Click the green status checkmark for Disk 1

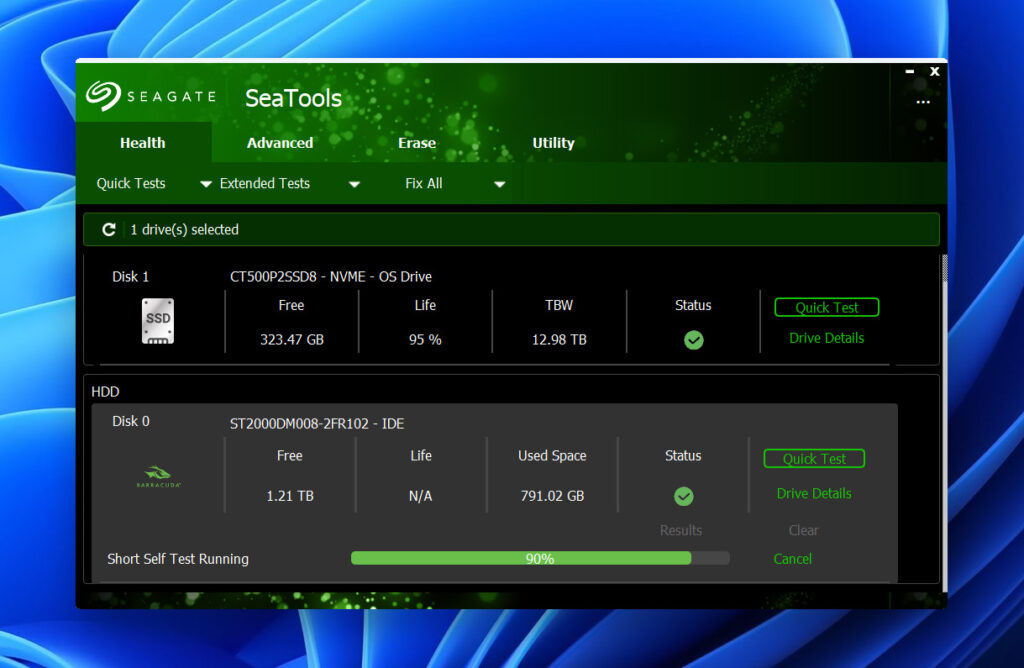tap(693, 340)
